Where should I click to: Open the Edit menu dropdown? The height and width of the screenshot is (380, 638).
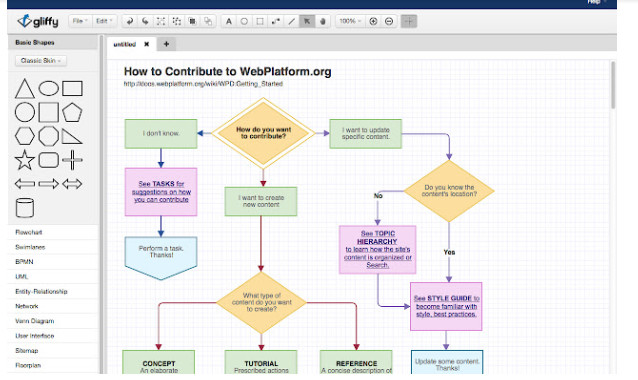[x=104, y=21]
